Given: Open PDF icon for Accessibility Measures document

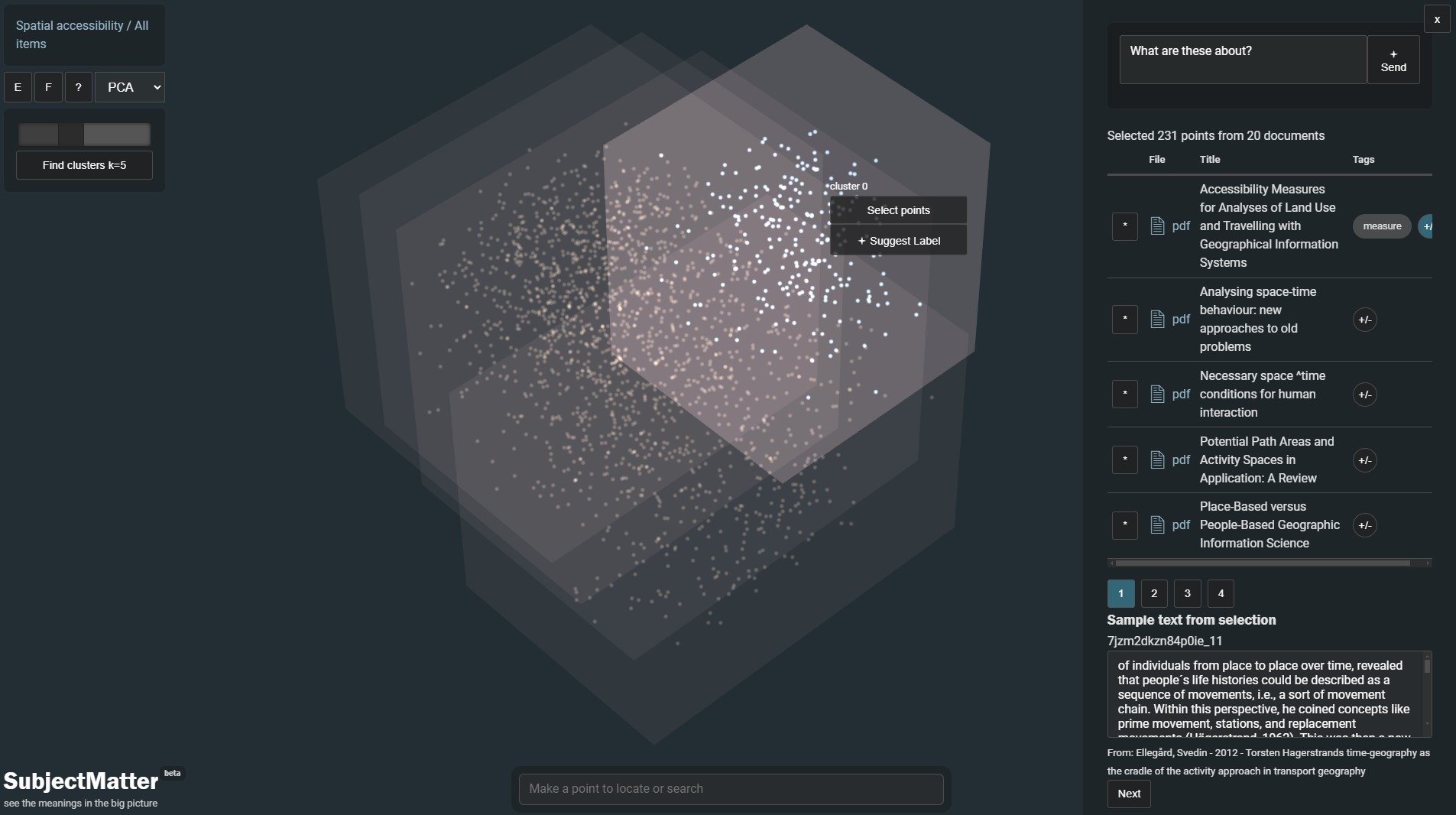Looking at the screenshot, I should tap(1157, 226).
